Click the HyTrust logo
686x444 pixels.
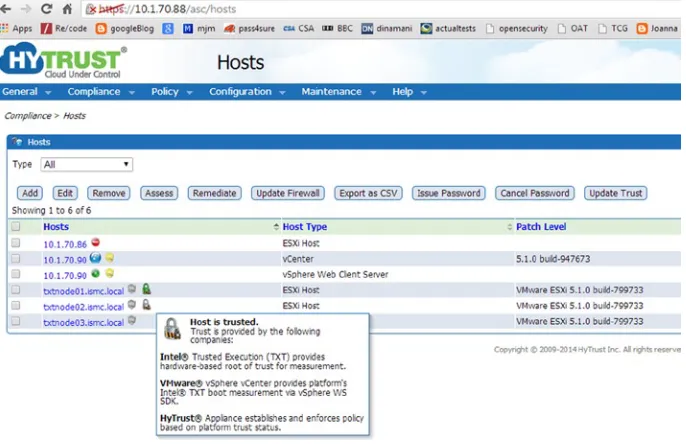(64, 60)
